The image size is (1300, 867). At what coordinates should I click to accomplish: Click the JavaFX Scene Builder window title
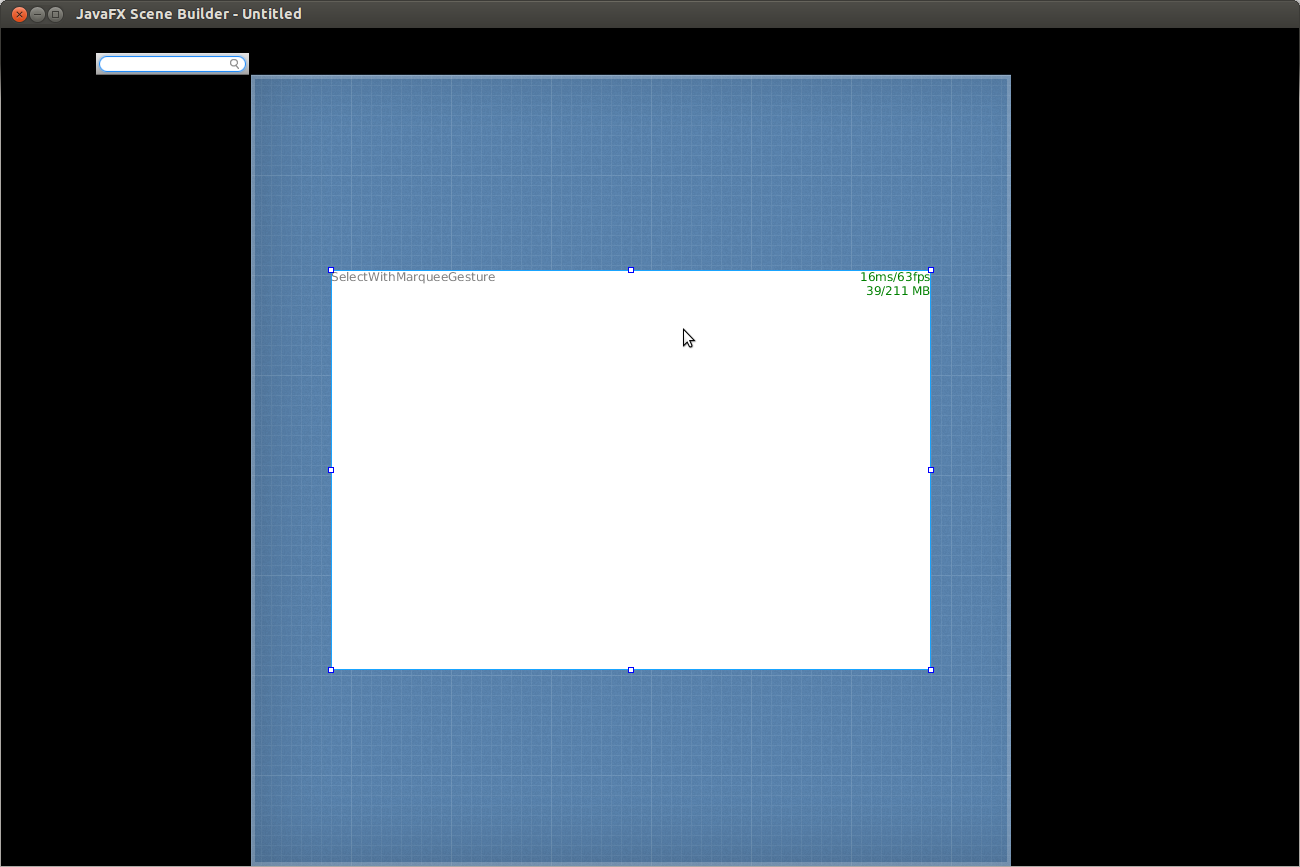coord(189,14)
